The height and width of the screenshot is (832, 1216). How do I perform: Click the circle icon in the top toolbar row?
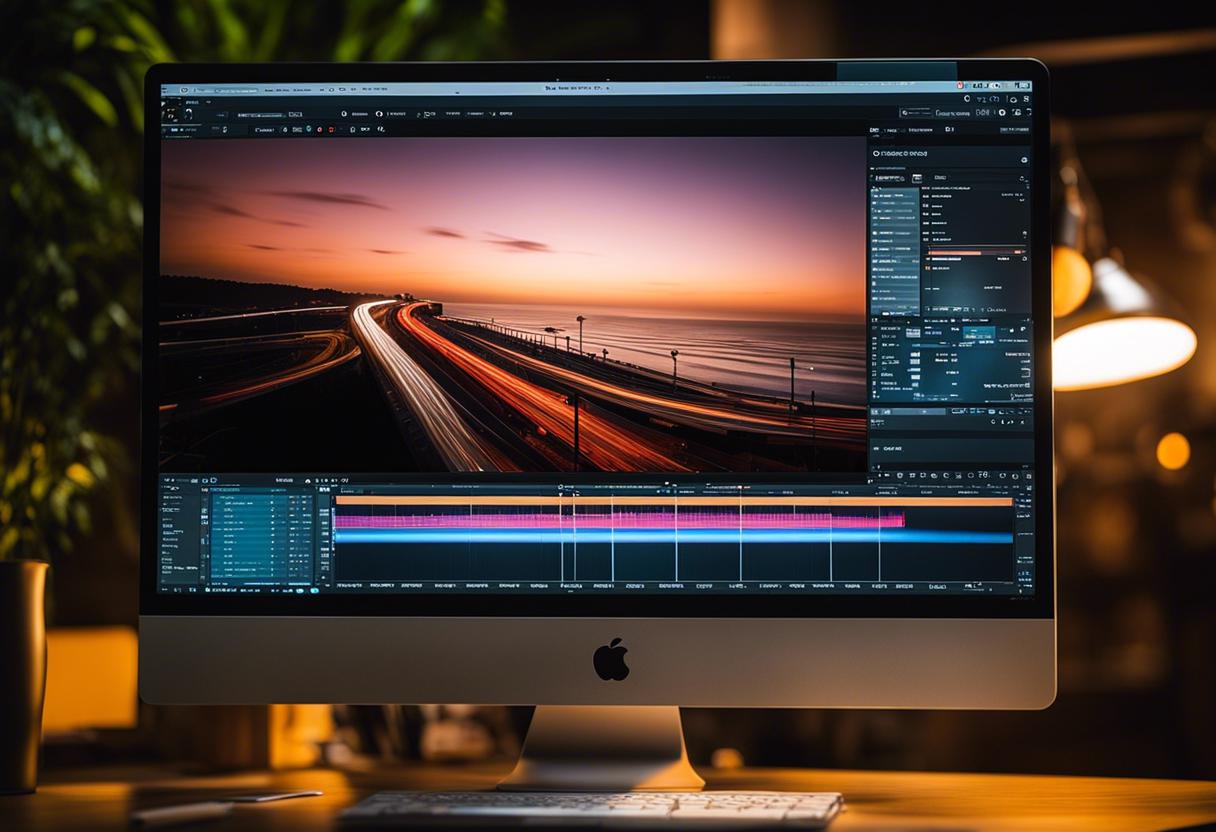click(x=343, y=113)
